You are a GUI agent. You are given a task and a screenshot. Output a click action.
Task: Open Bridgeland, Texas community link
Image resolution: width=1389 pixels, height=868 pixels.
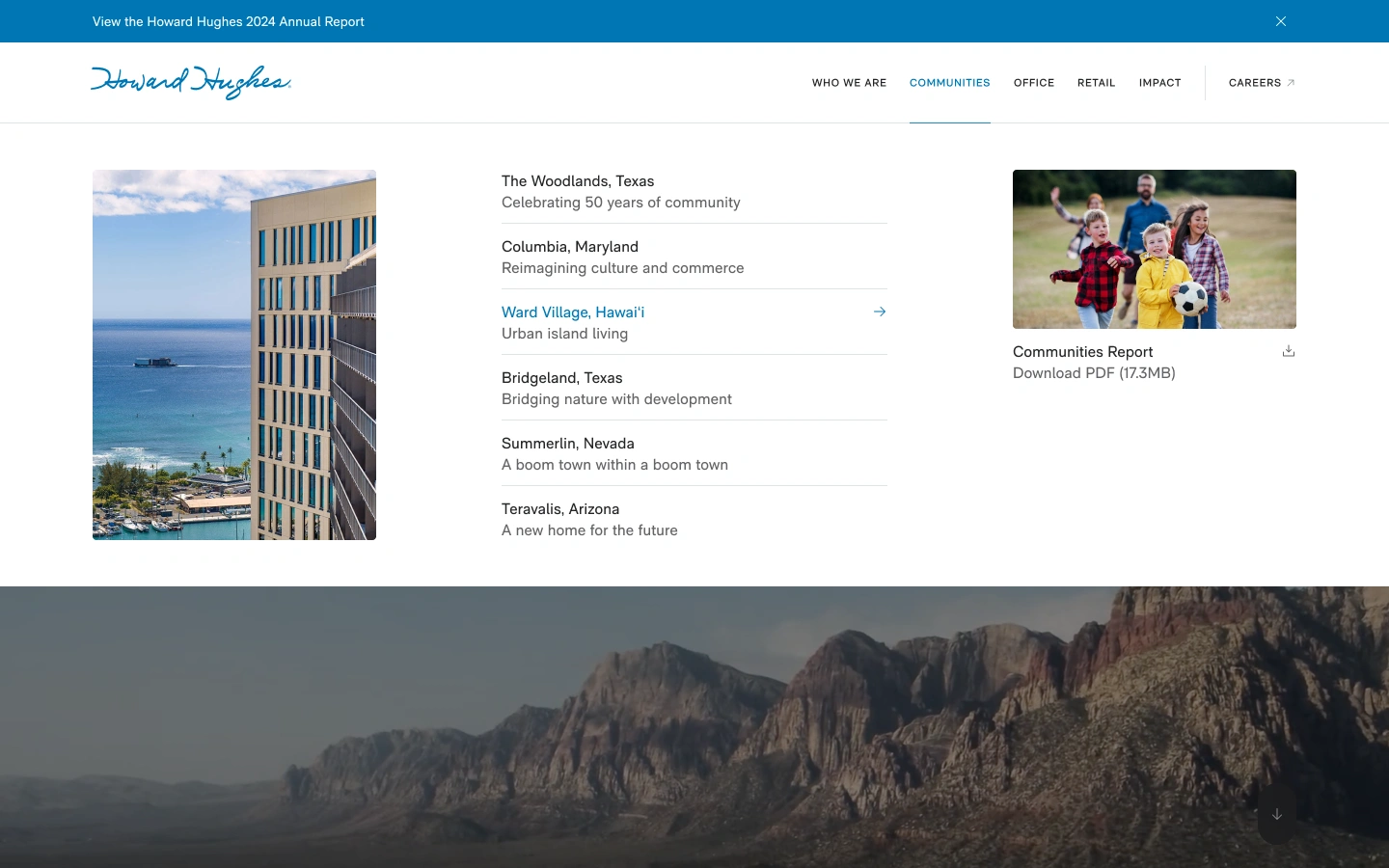(561, 378)
